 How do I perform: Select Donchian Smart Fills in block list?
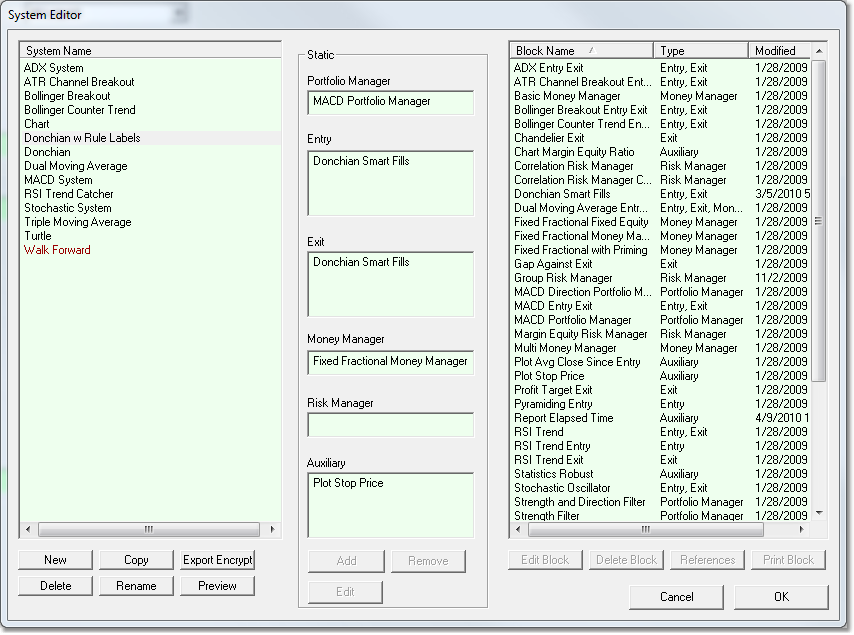tap(562, 194)
